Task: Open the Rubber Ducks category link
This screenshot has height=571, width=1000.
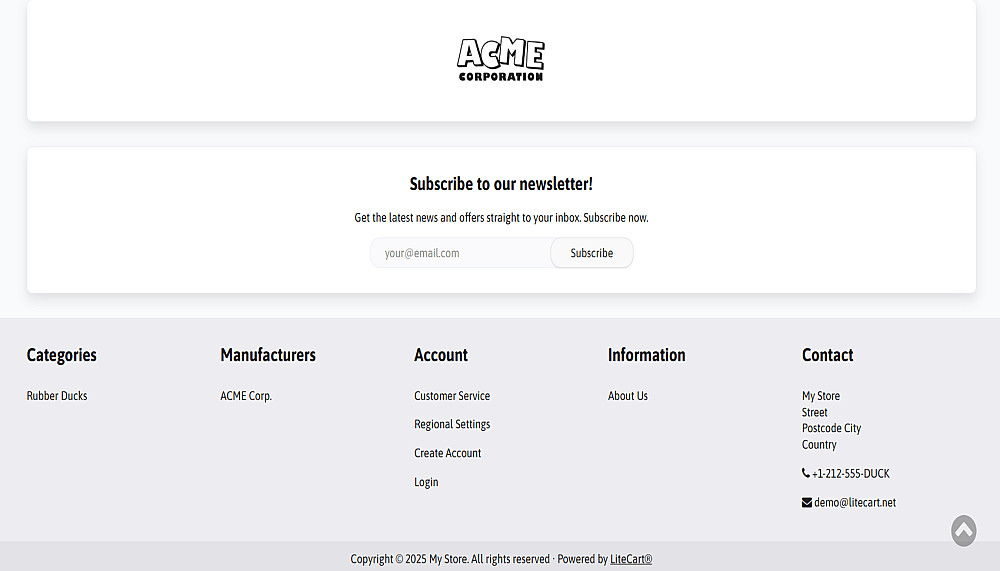Action: click(x=57, y=396)
